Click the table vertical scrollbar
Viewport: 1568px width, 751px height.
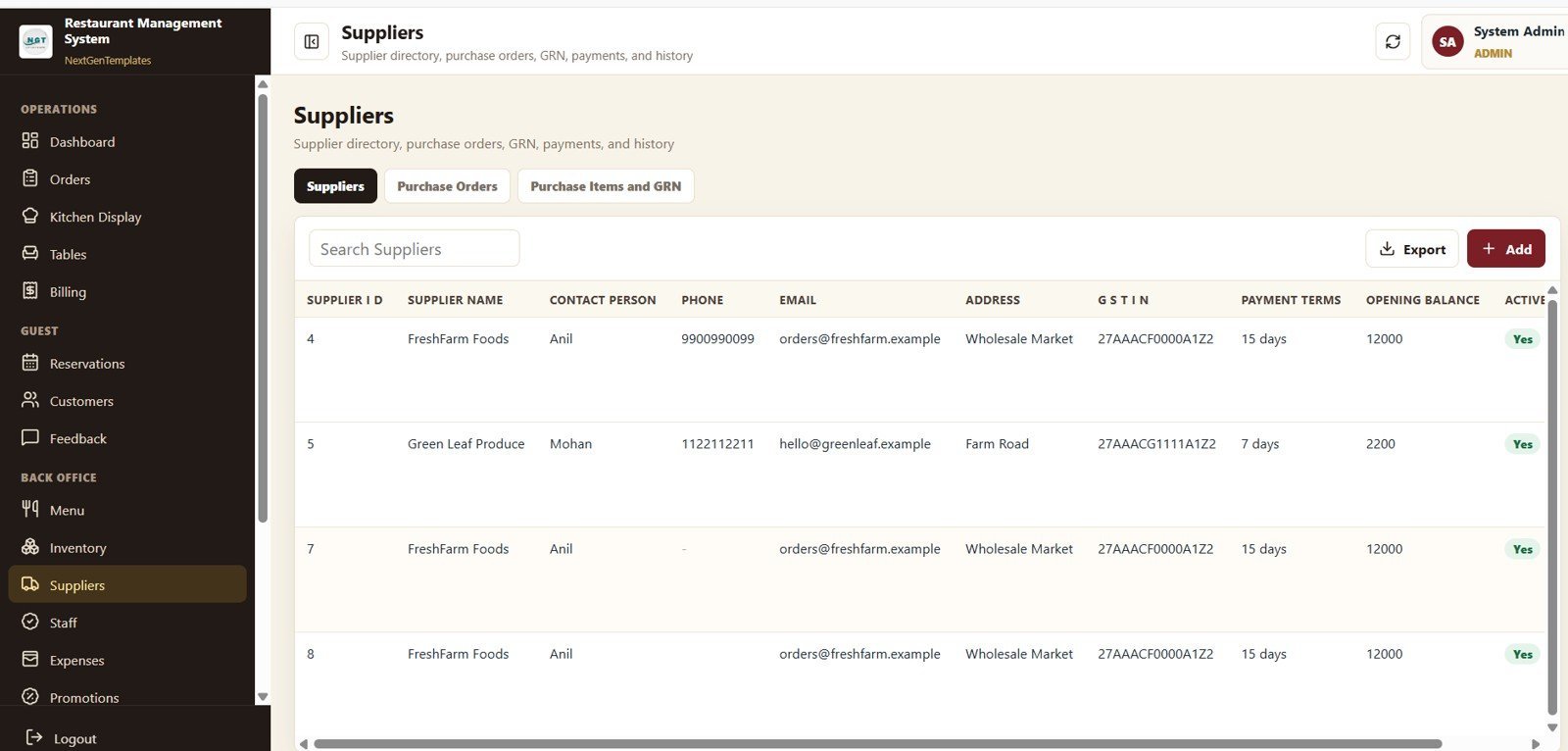[x=1552, y=507]
